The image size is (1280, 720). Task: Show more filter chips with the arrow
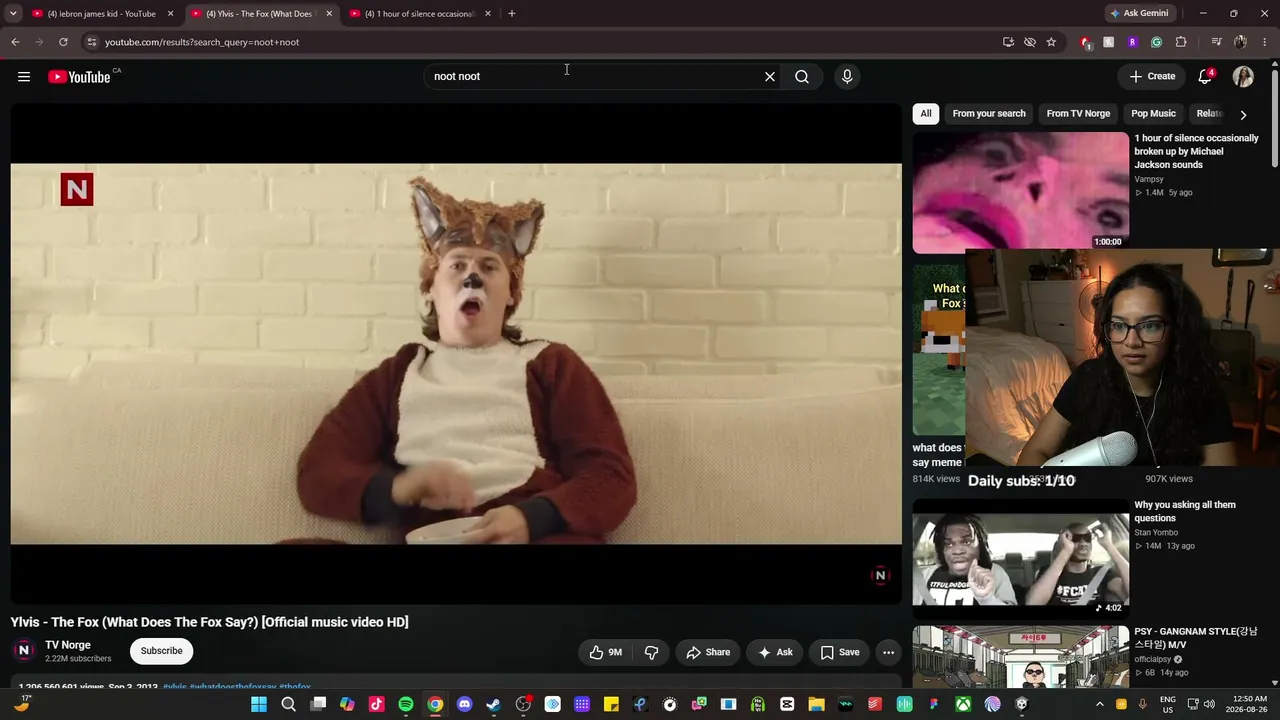[x=1243, y=114]
